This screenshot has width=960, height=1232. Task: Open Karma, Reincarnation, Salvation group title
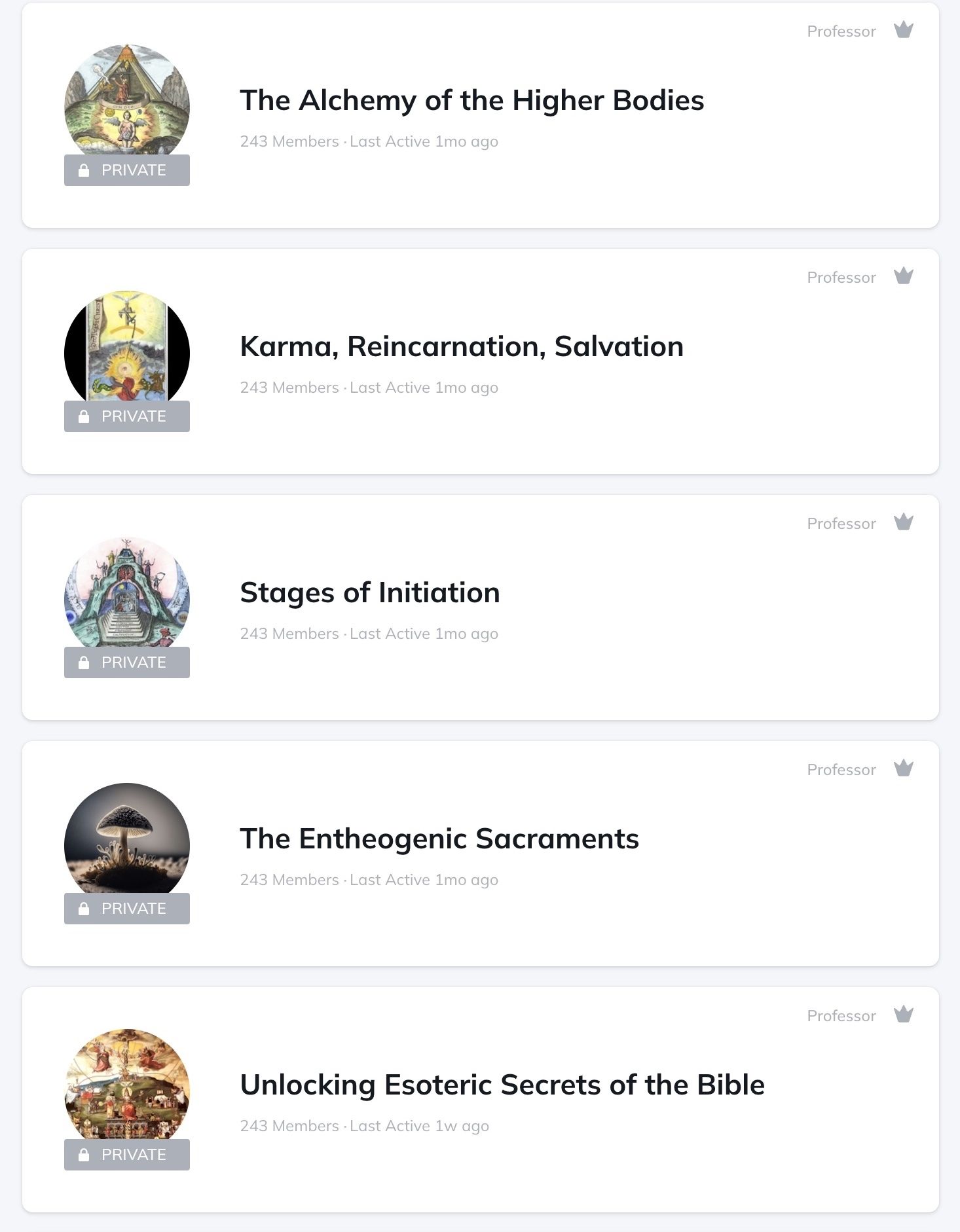(x=462, y=347)
